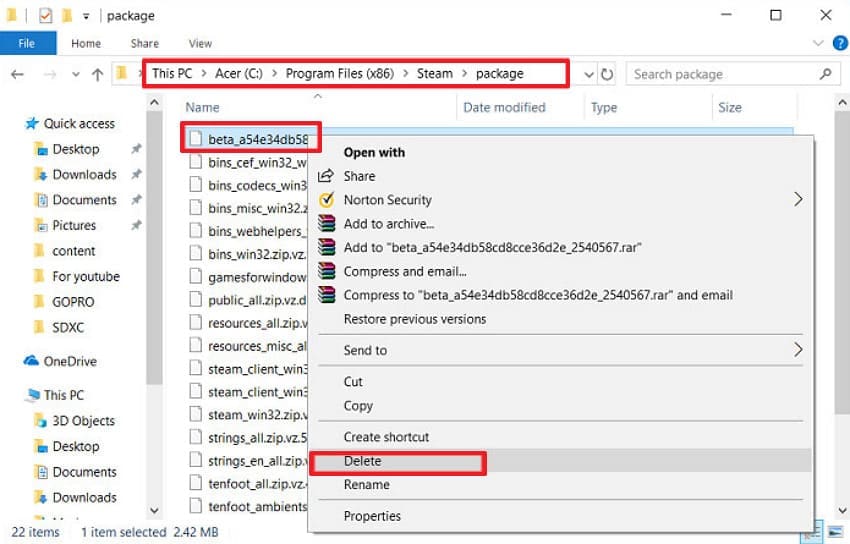The image size is (850, 544).
Task: Choose 'Create shortcut' in context menu
Action: click(386, 437)
